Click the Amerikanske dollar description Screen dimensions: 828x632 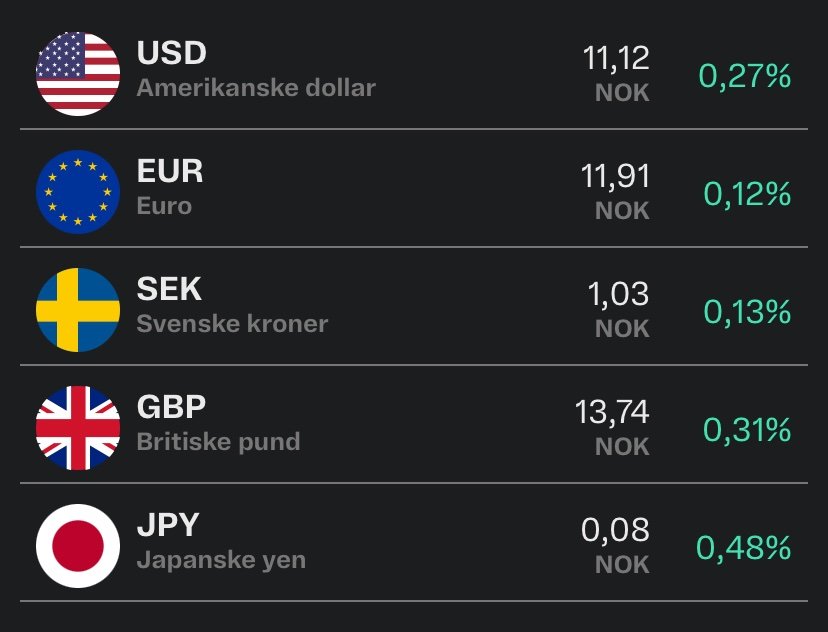[x=256, y=88]
